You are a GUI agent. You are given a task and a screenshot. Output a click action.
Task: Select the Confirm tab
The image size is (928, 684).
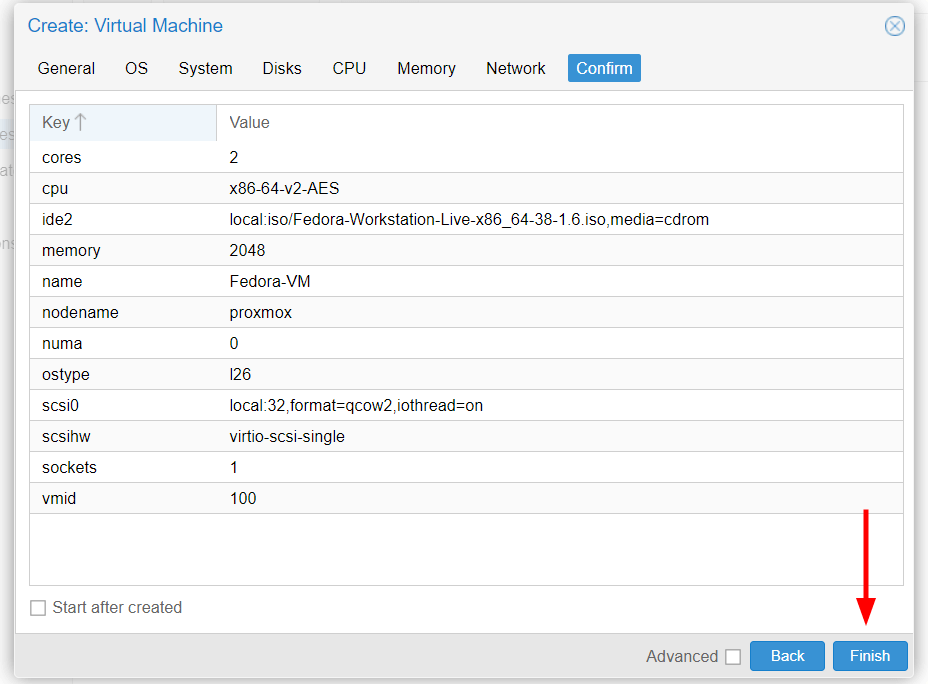coord(604,68)
